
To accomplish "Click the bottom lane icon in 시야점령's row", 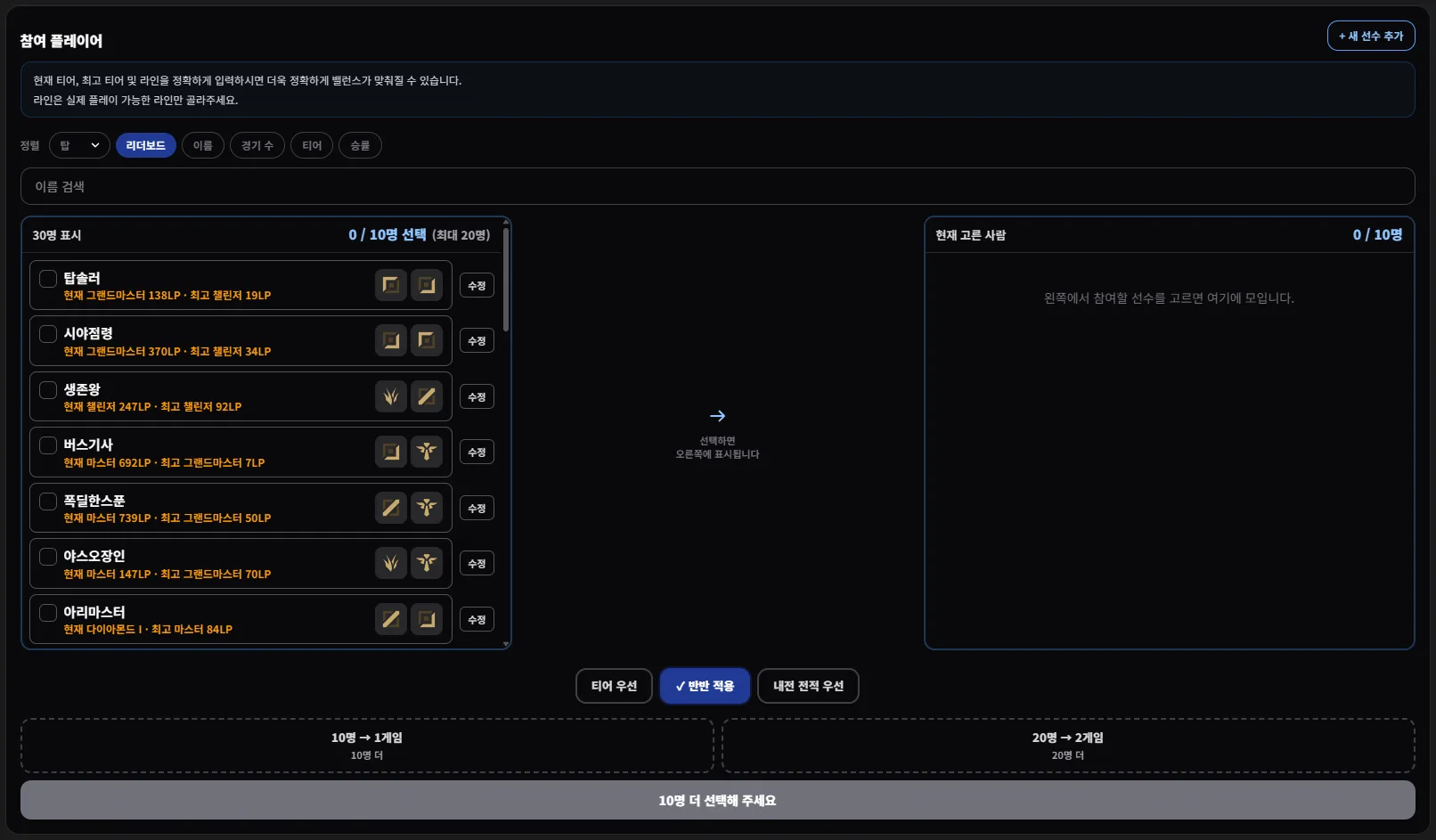I will pyautogui.click(x=390, y=340).
